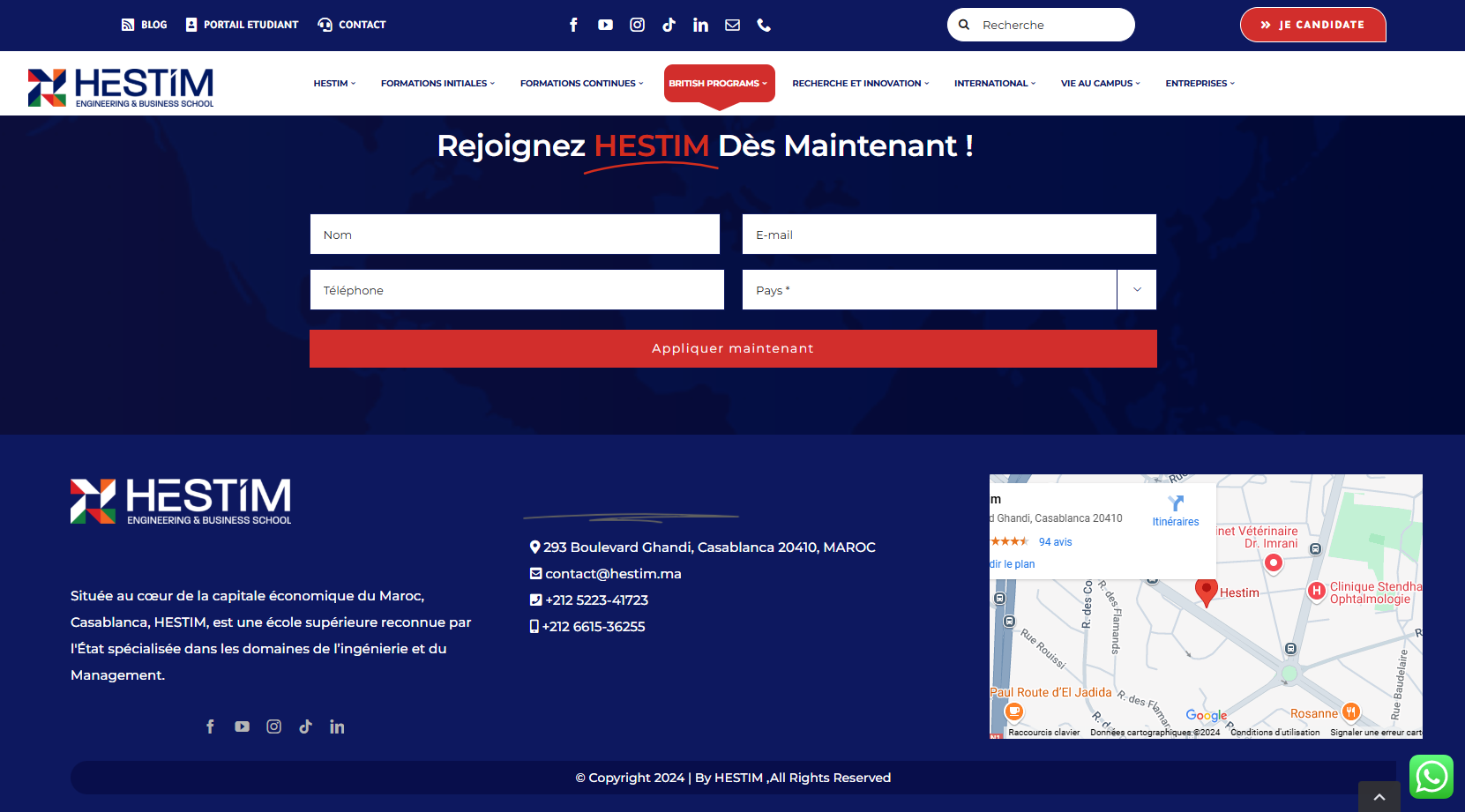Click into the E-mail input field
Screen dimensions: 1465x812
(x=948, y=235)
